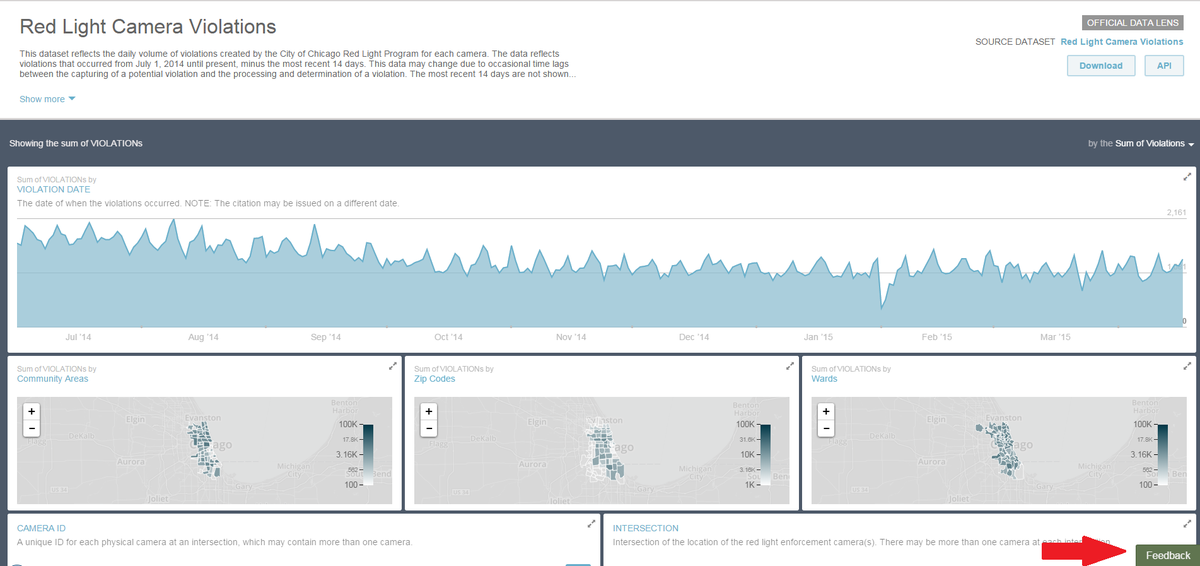Zoom out on Wards map

tap(826, 428)
